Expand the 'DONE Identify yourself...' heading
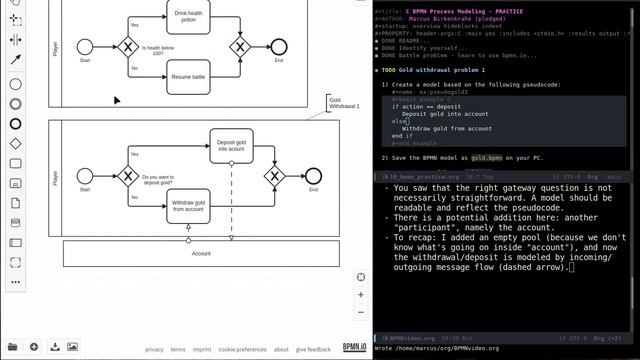Image resolution: width=640 pixels, height=360 pixels. (x=424, y=48)
